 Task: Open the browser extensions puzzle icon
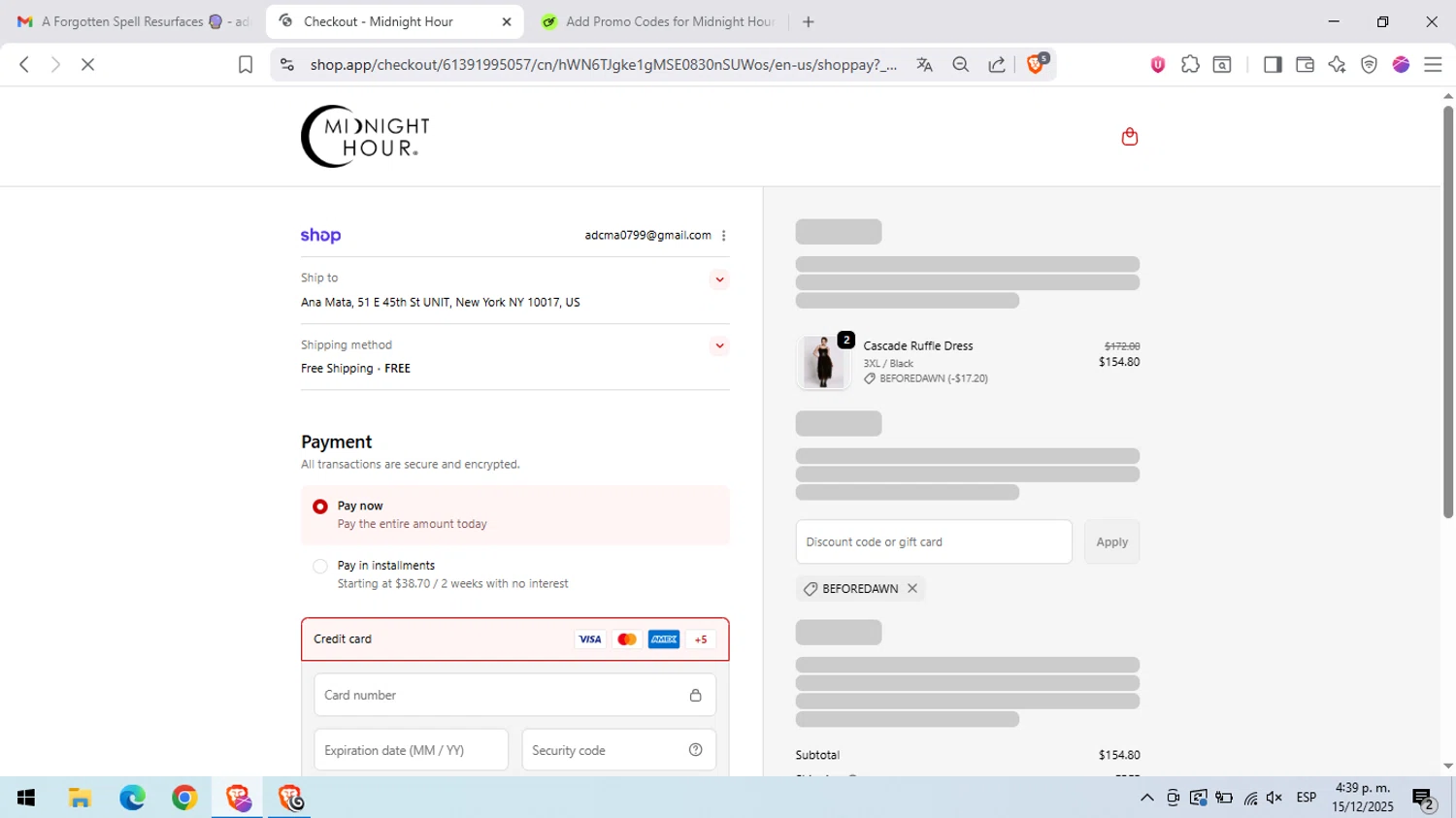coord(1190,64)
